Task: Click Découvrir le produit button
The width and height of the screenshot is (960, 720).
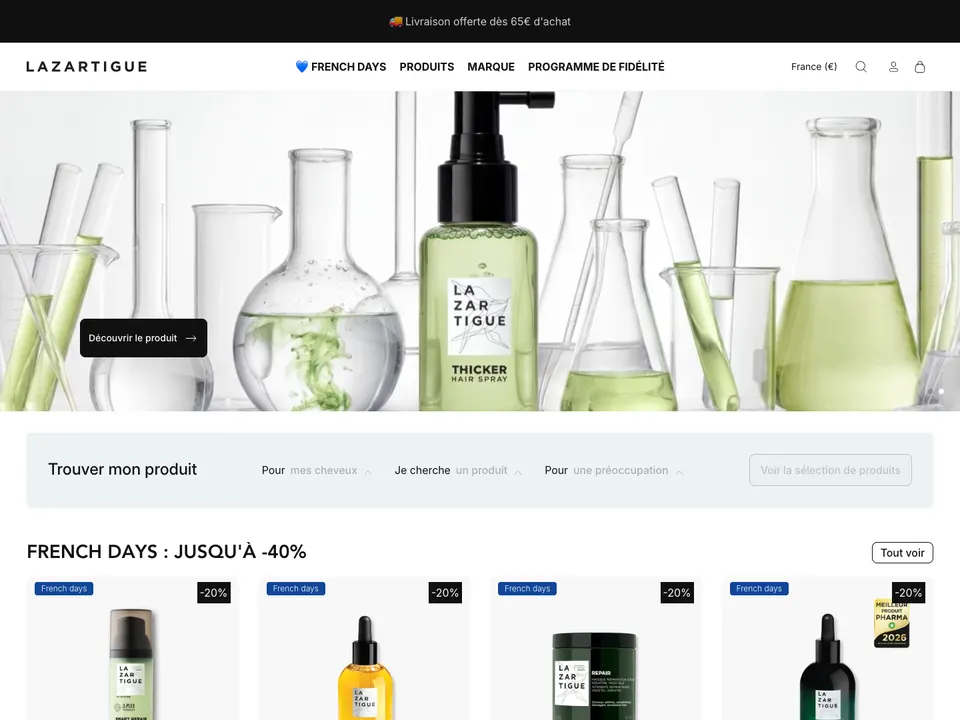Action: (x=143, y=338)
